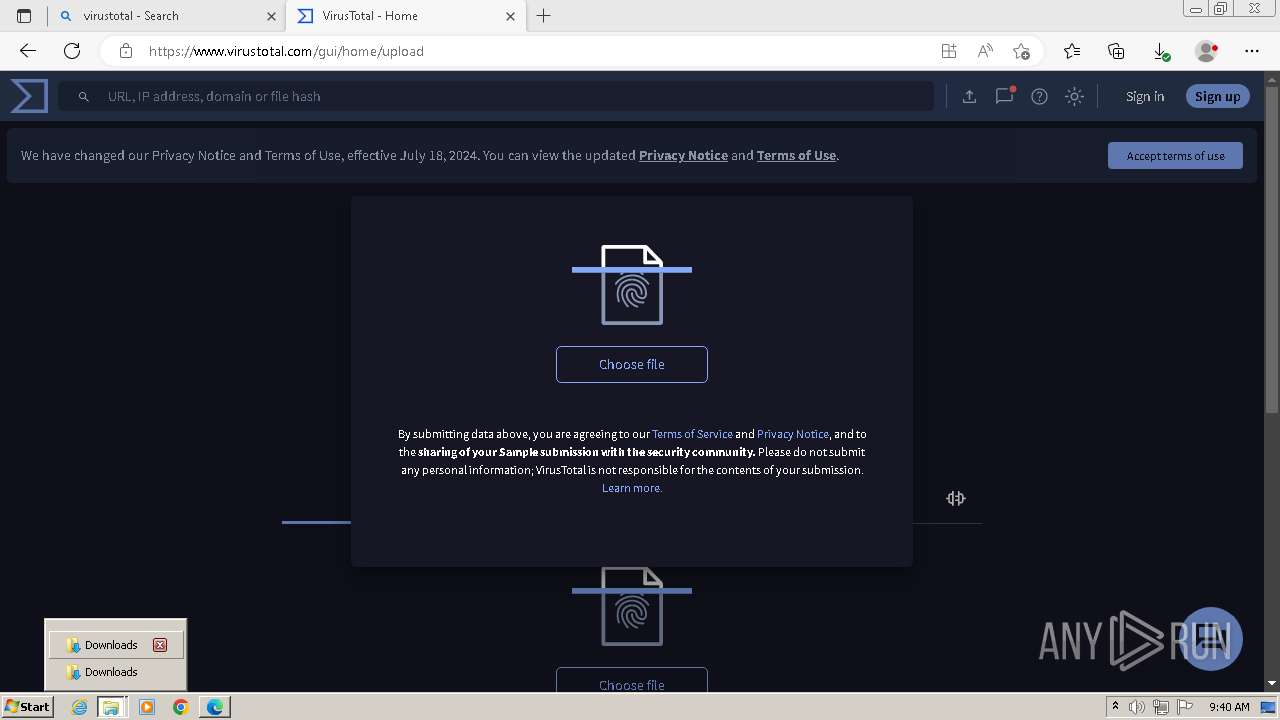Click the Learn more link

632,488
